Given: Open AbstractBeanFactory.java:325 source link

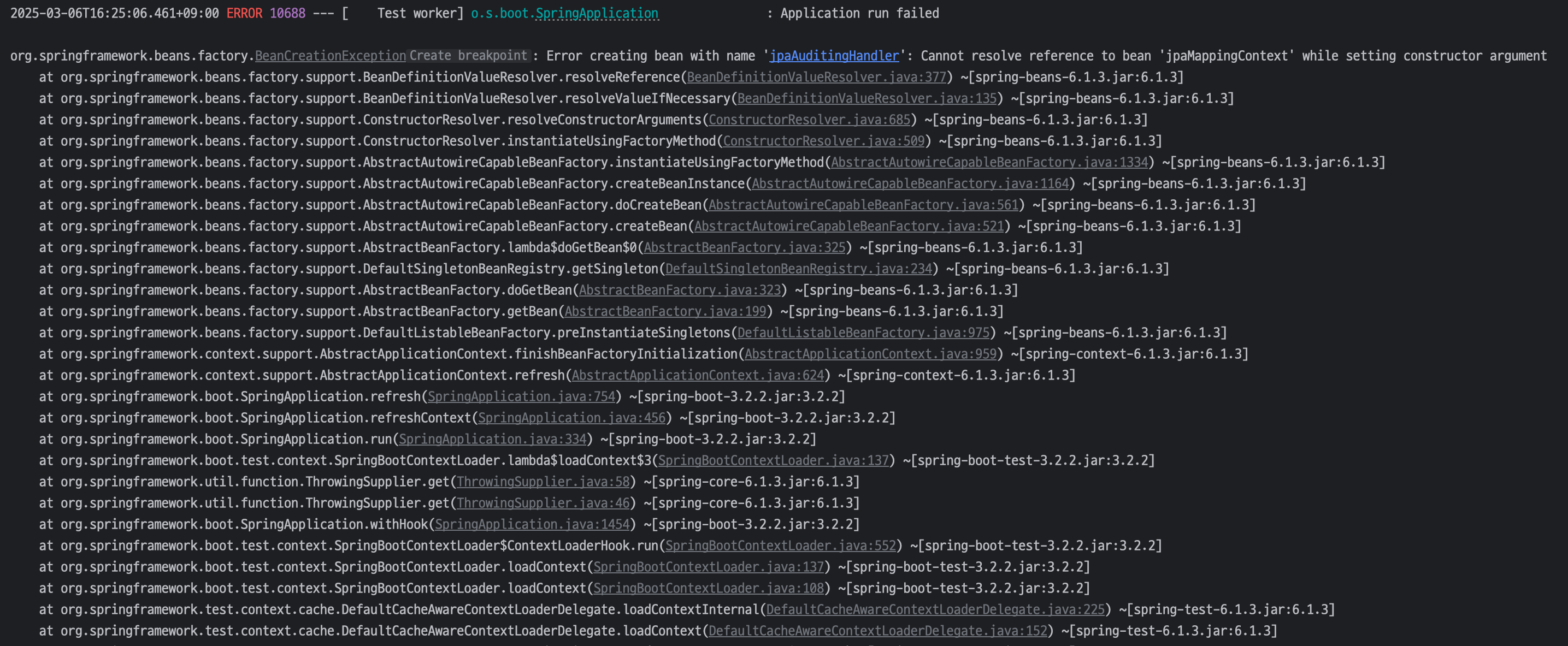Looking at the screenshot, I should [745, 247].
